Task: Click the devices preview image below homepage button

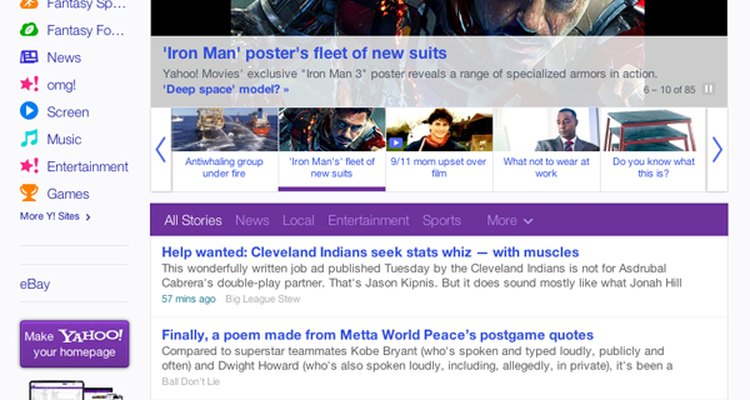Action: (76, 390)
